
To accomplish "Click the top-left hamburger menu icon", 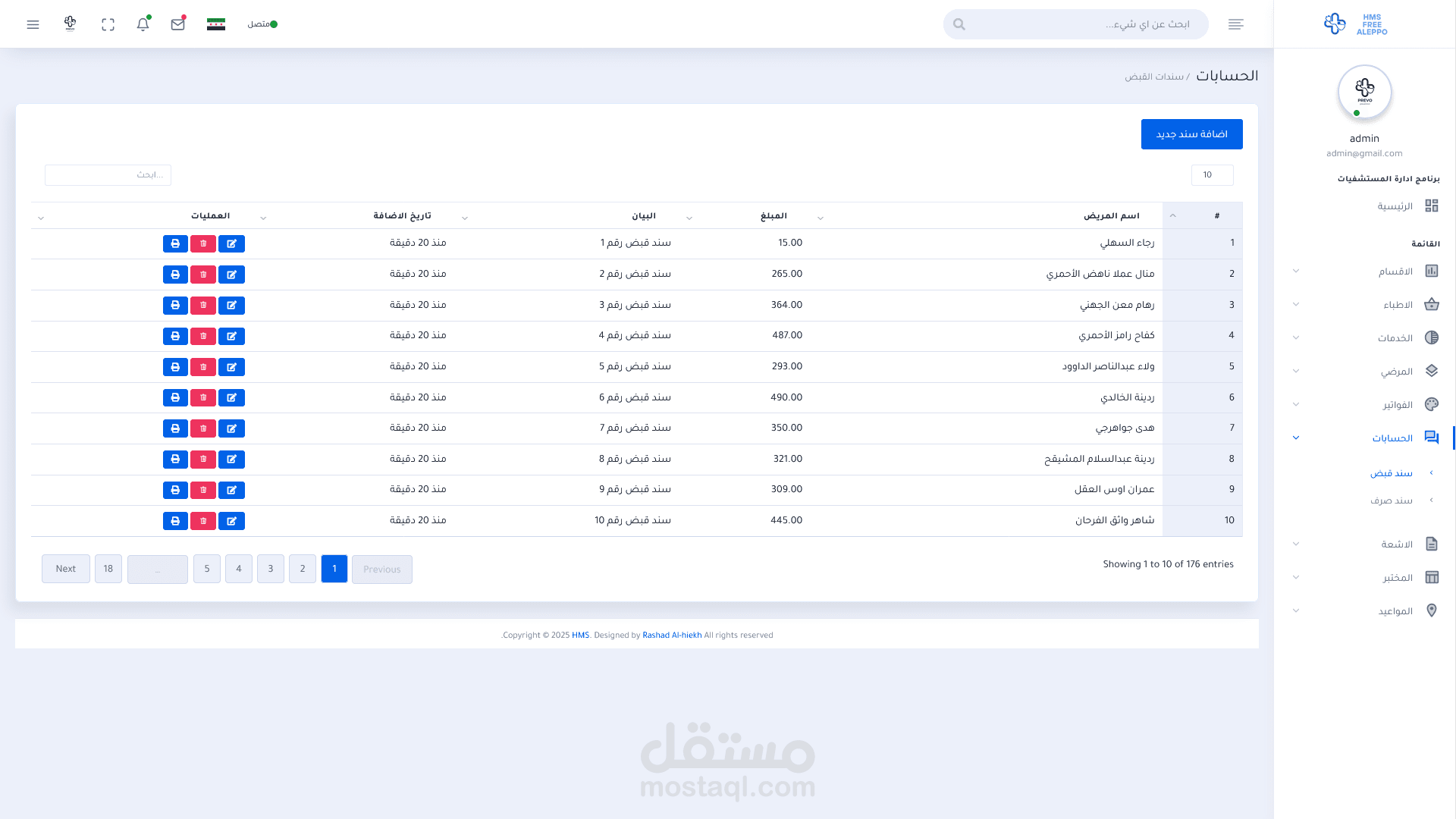I will pos(33,24).
